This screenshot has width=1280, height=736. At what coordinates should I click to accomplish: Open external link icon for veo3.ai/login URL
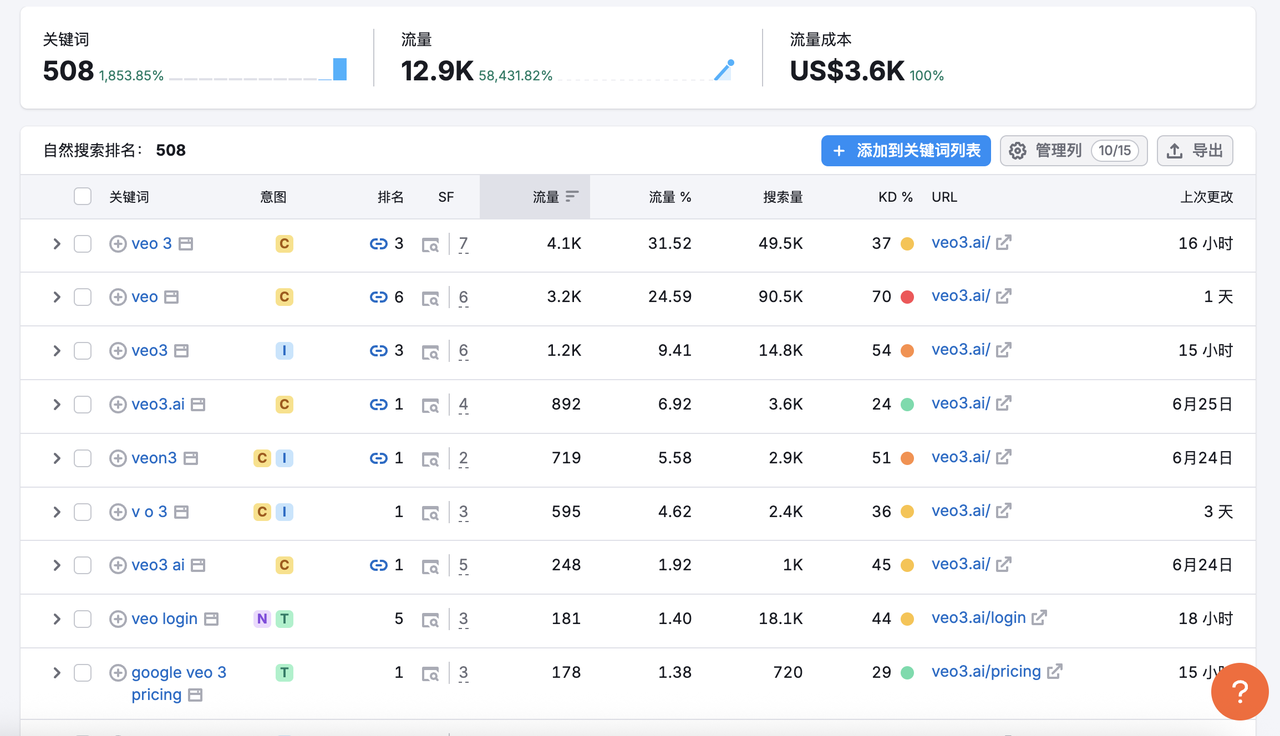tap(1039, 618)
